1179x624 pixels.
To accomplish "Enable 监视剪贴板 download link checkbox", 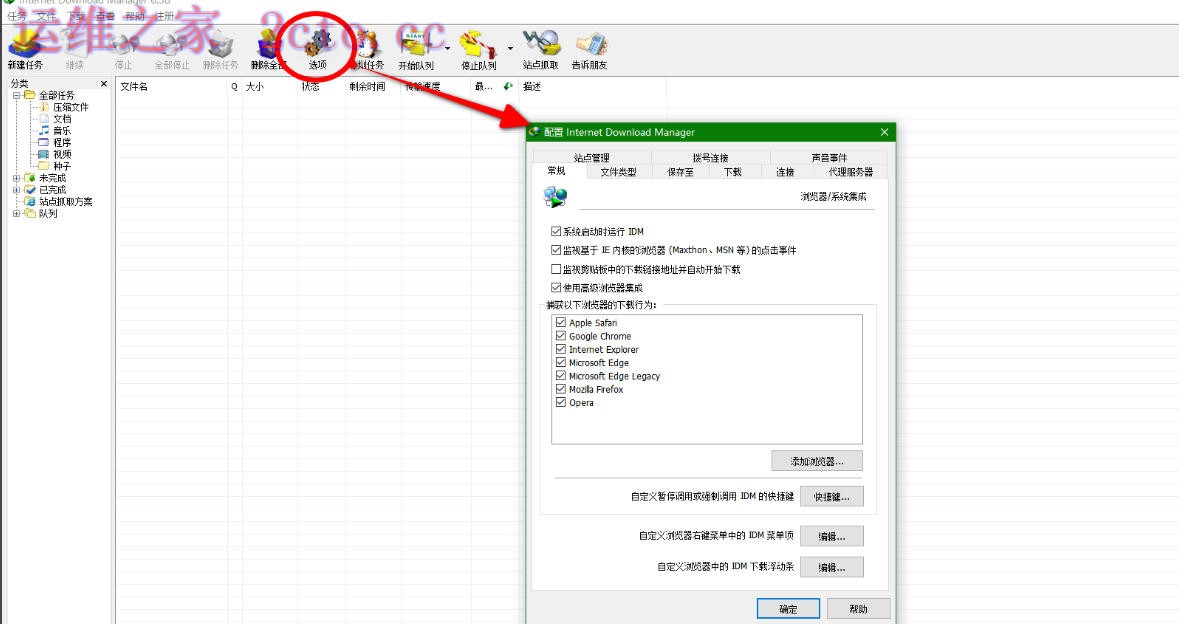I will [556, 269].
